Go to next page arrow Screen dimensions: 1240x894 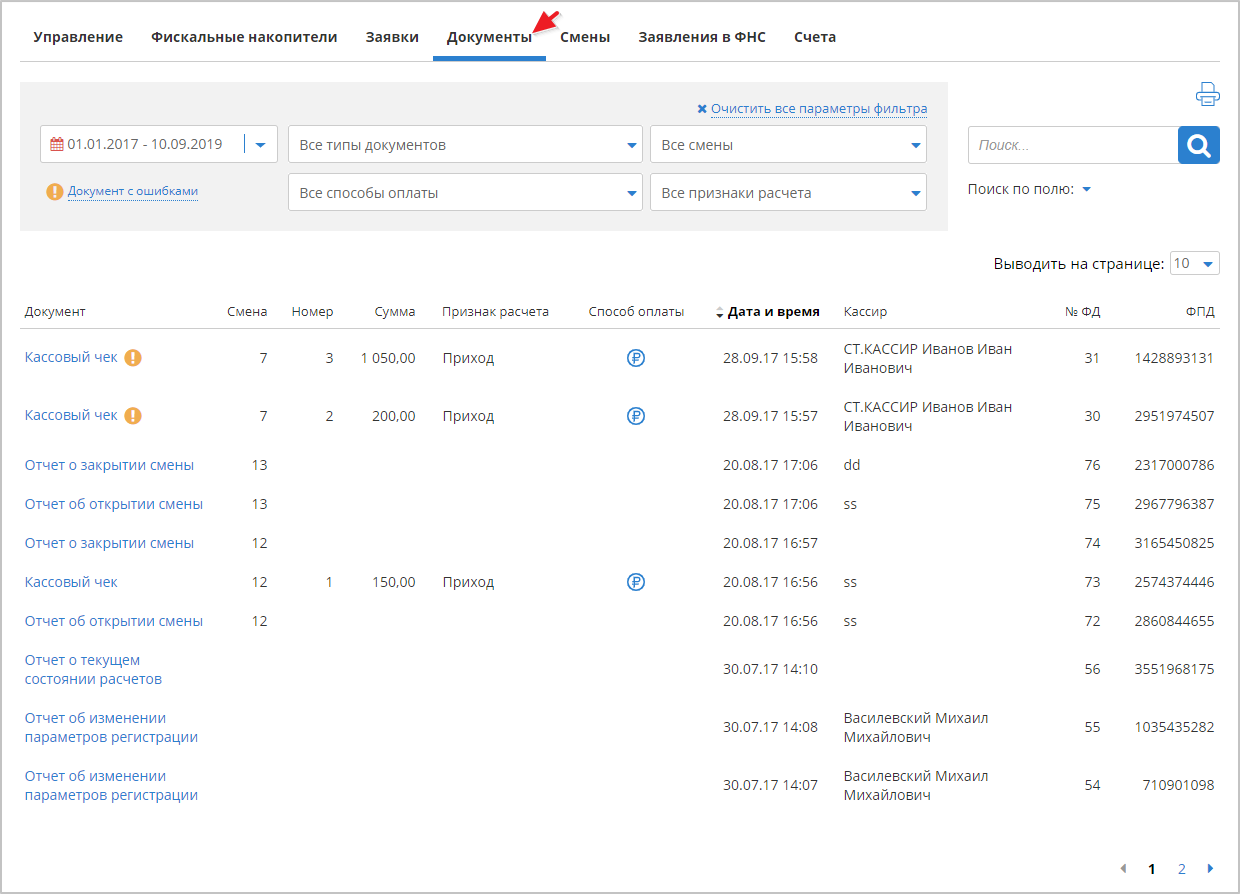point(1211,869)
